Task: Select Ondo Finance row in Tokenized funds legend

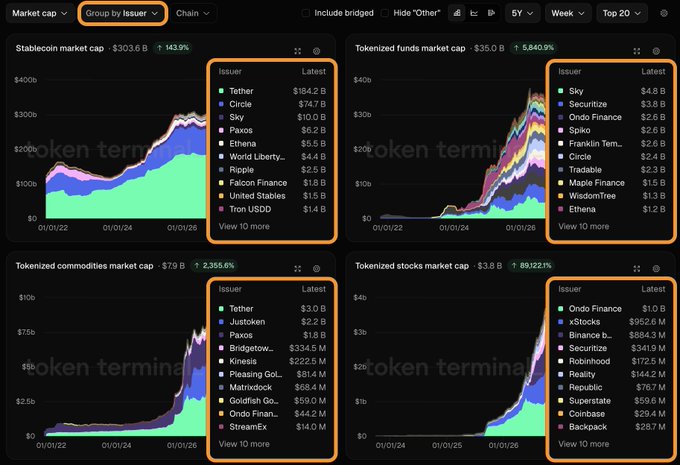Action: [x=611, y=117]
